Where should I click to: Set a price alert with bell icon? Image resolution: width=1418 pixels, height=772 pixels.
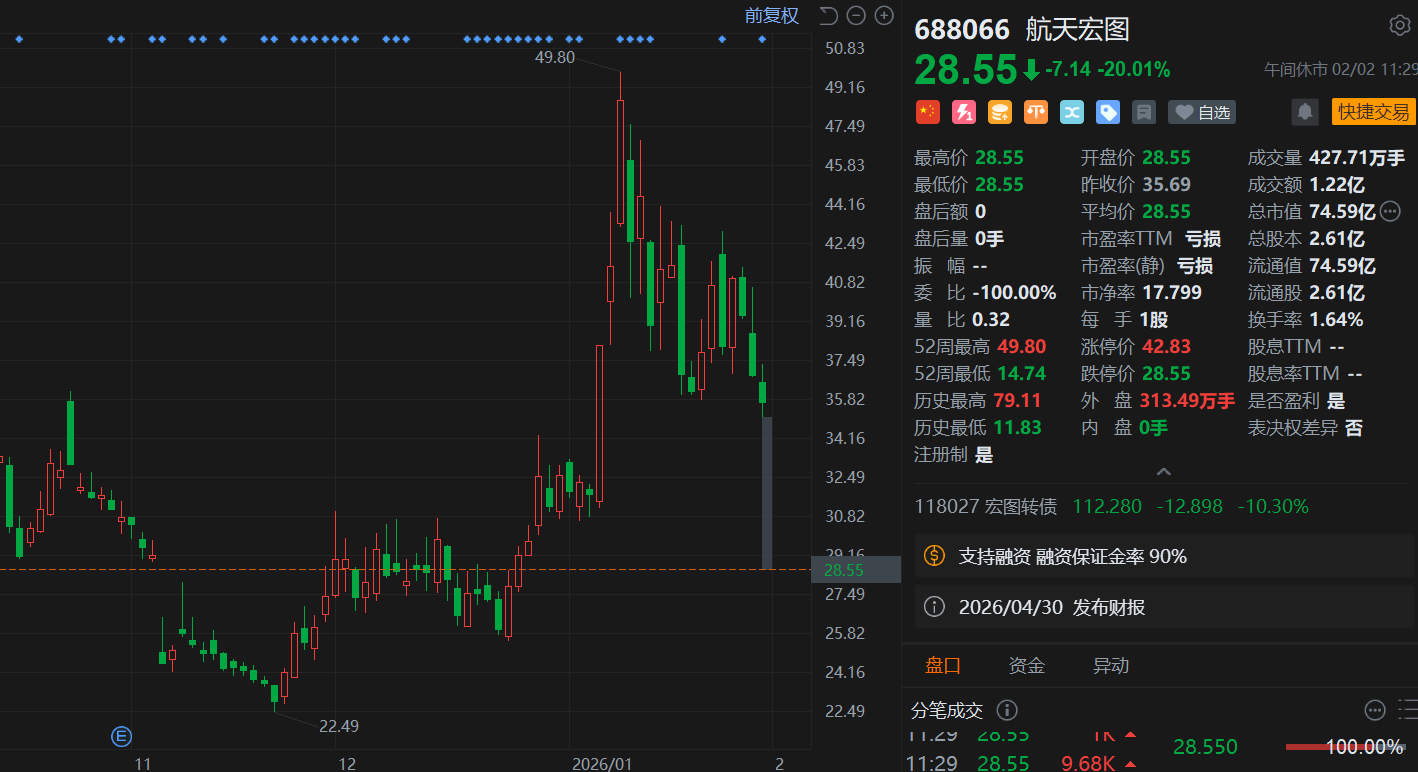(1305, 112)
